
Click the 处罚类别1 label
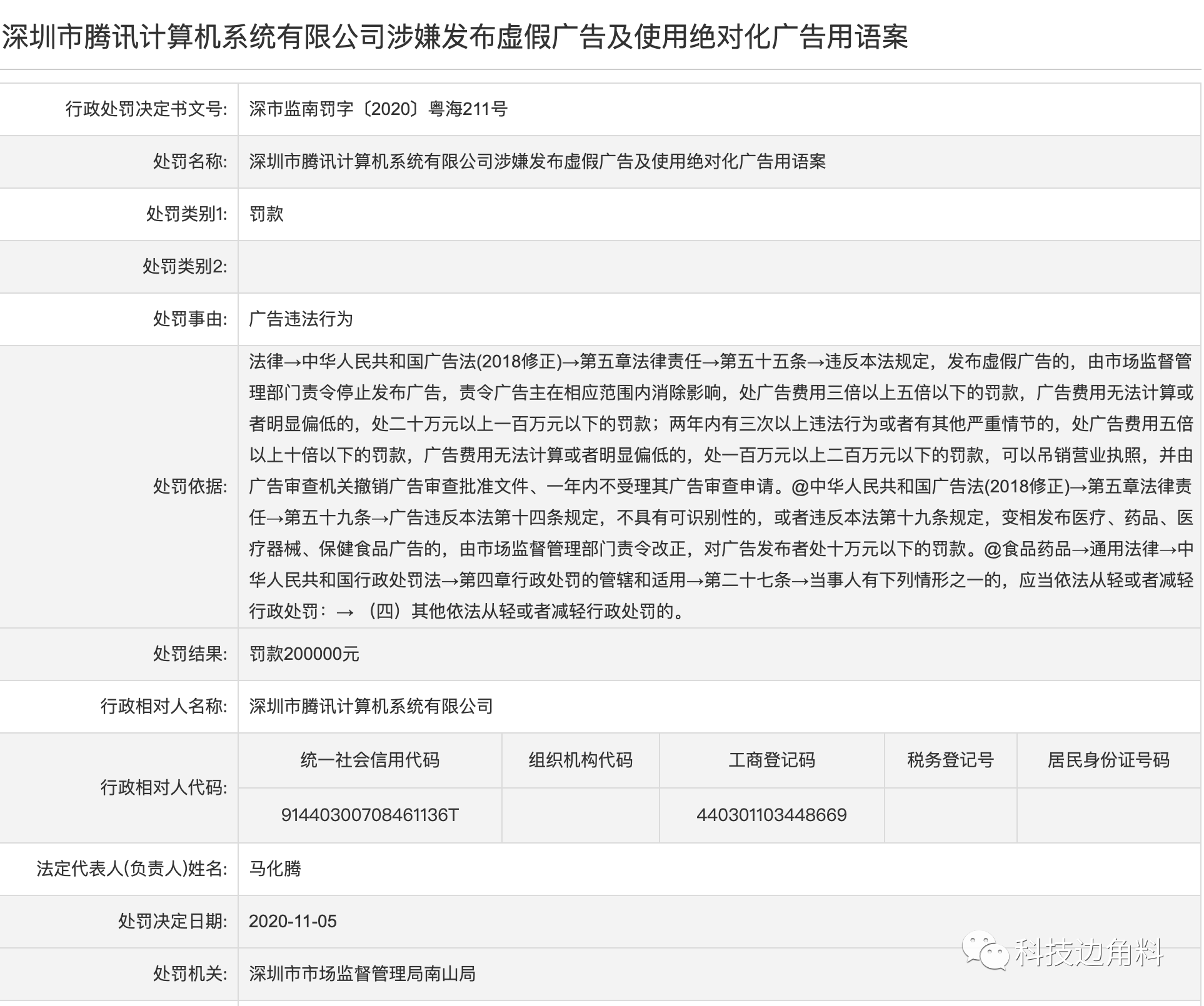(x=186, y=214)
